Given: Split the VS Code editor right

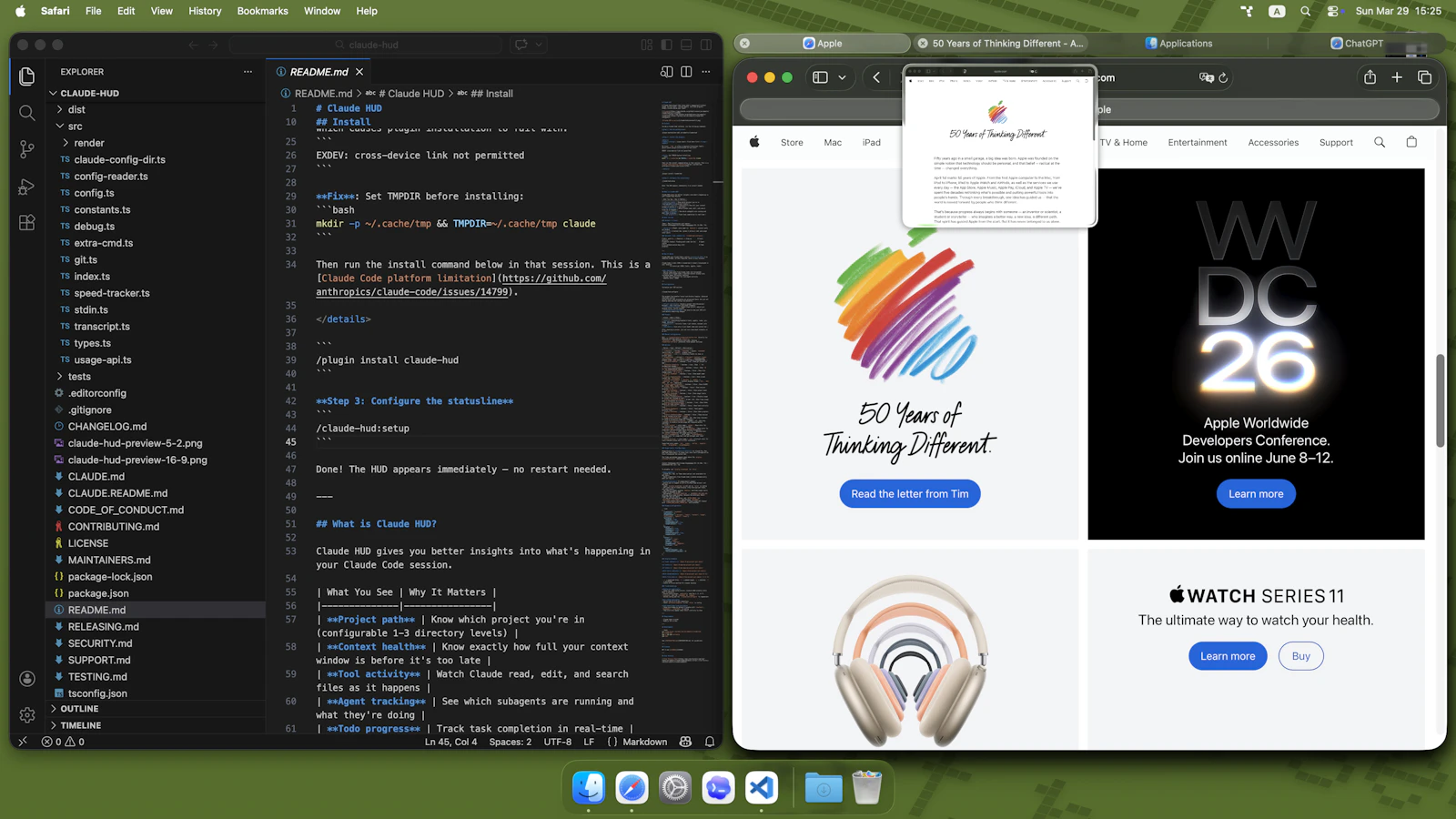Looking at the screenshot, I should coord(686,72).
